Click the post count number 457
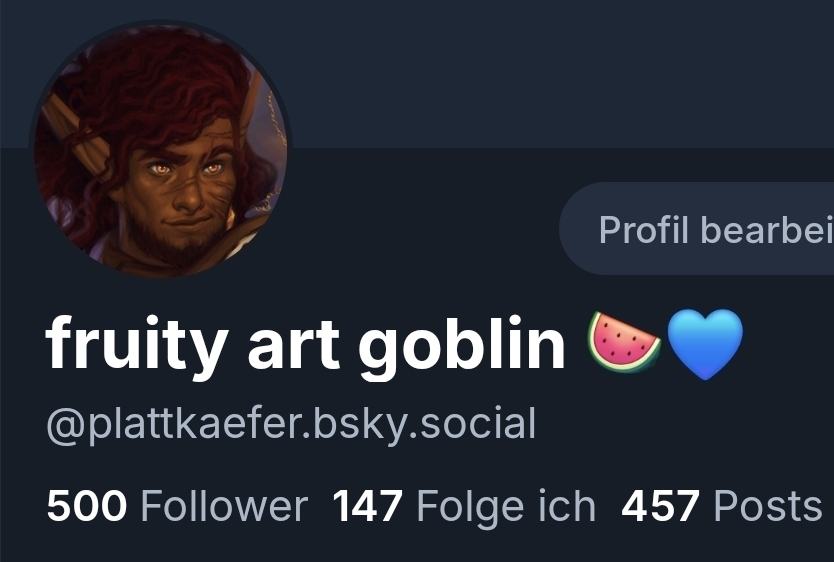The width and height of the screenshot is (834, 562). pyautogui.click(x=660, y=506)
